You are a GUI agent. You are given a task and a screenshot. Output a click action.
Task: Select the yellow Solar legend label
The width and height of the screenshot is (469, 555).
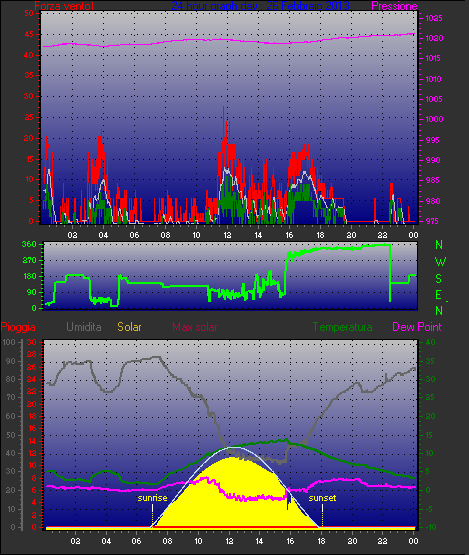(129, 327)
